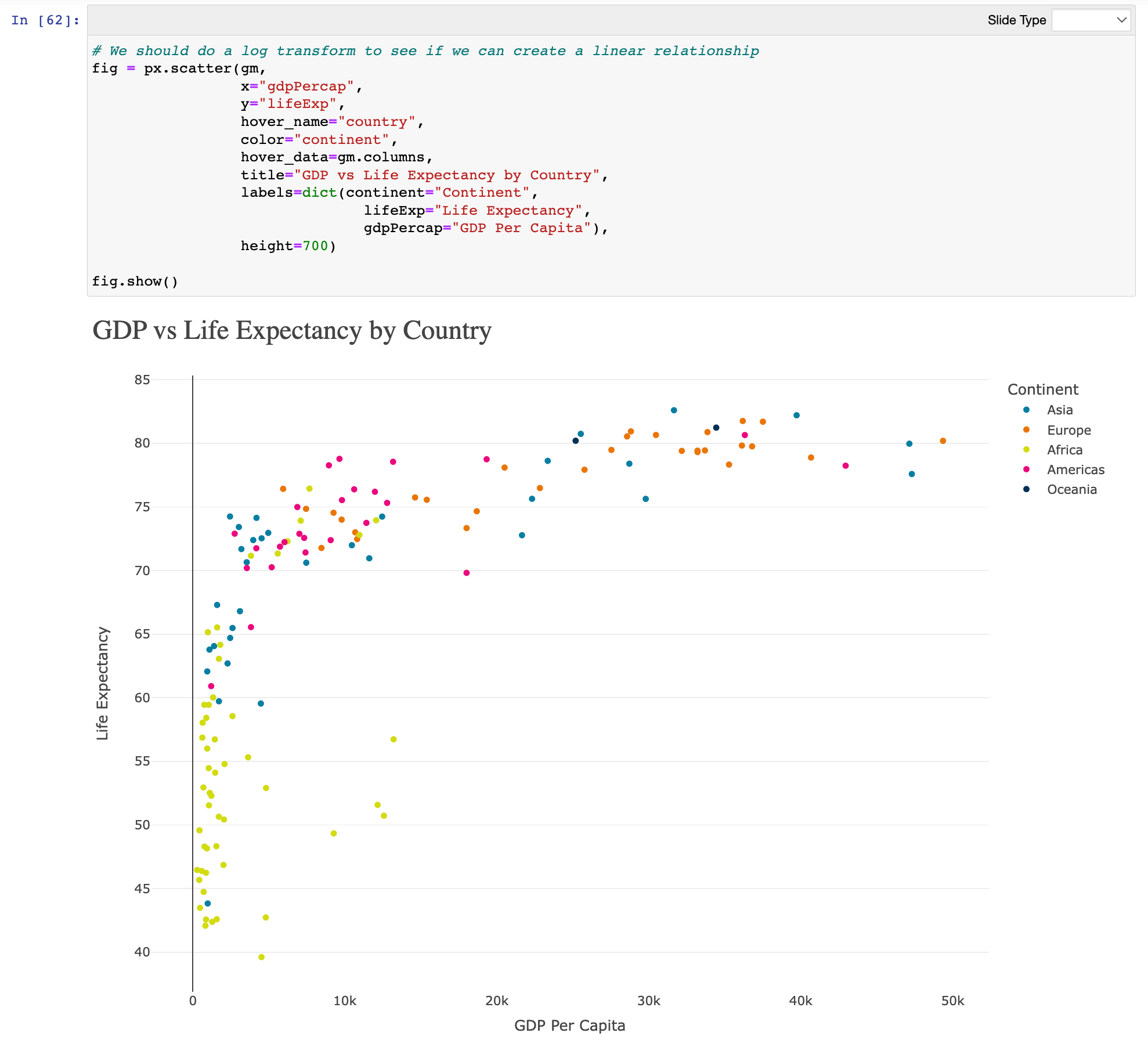Click the highest teal point above 82
This screenshot has width=1148, height=1040.
(674, 410)
